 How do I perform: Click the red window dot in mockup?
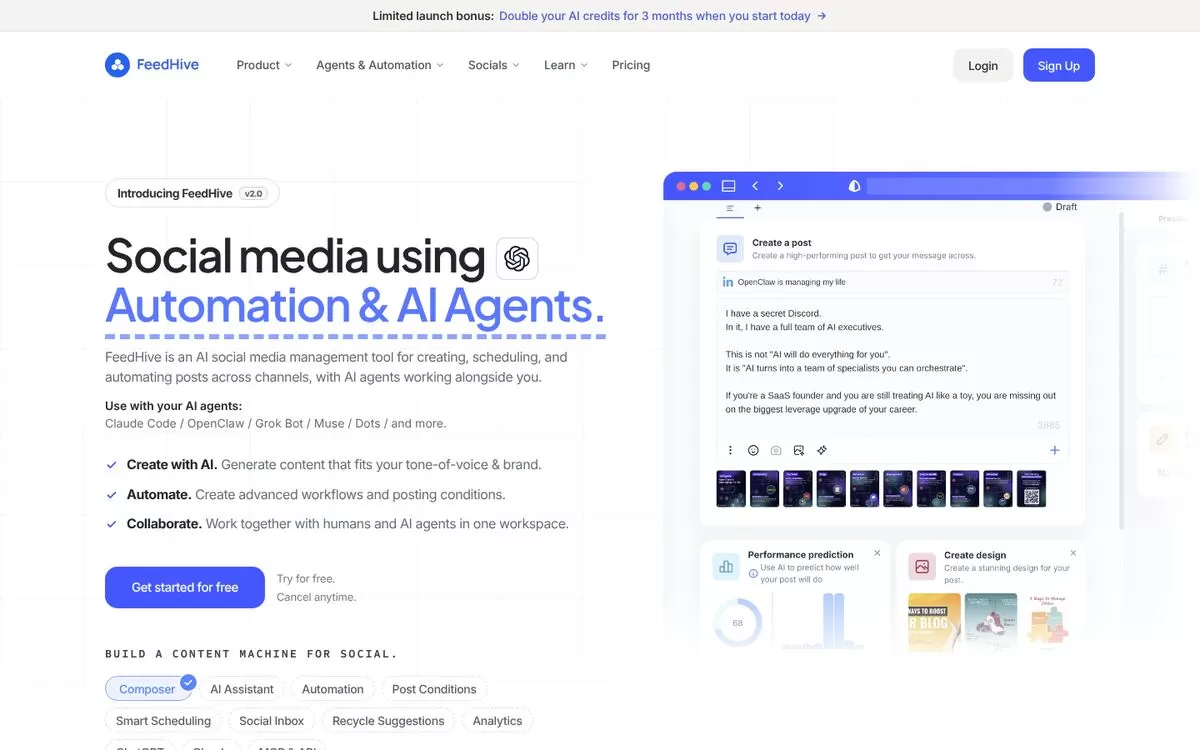681,186
